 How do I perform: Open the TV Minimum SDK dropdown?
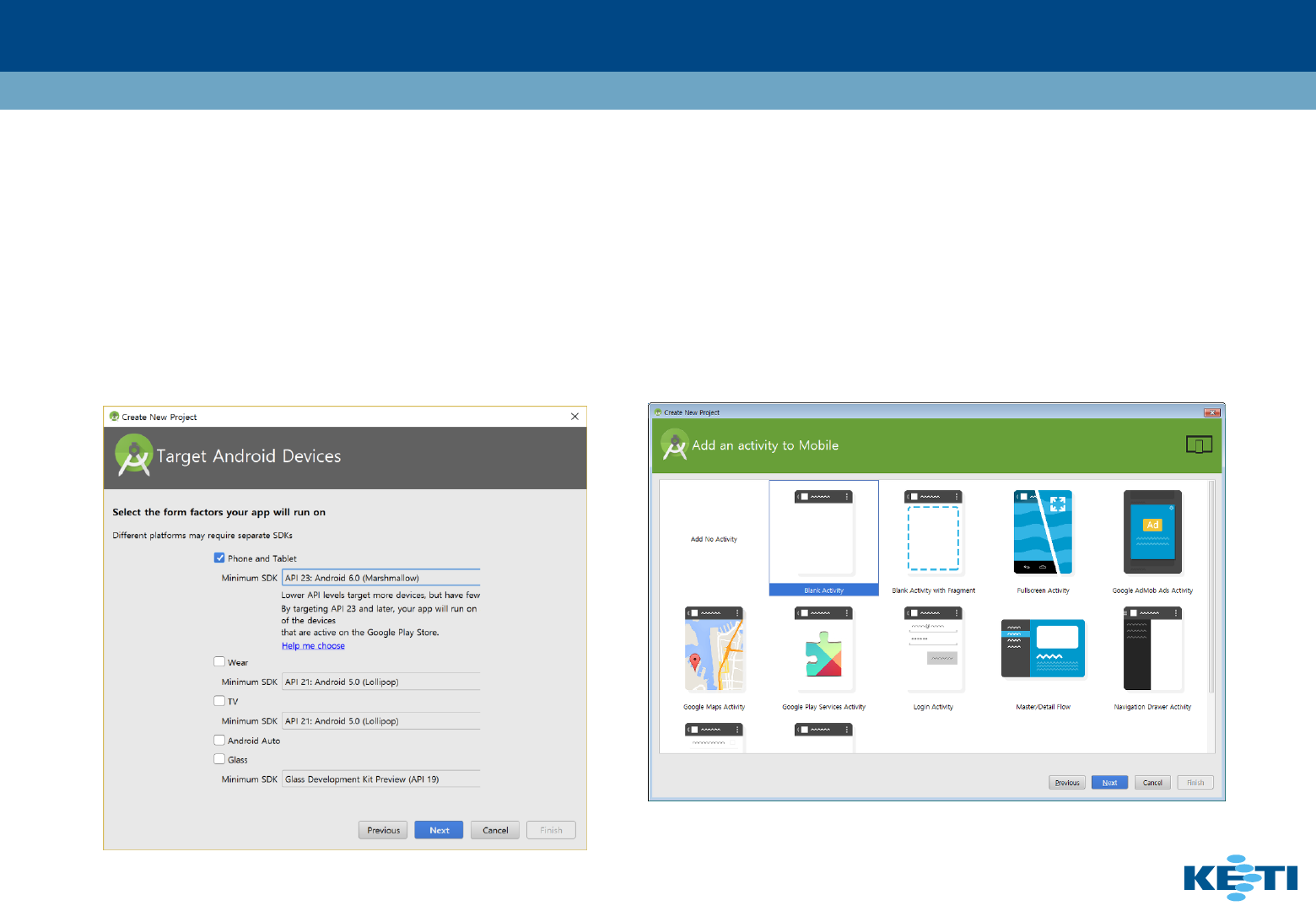click(380, 721)
